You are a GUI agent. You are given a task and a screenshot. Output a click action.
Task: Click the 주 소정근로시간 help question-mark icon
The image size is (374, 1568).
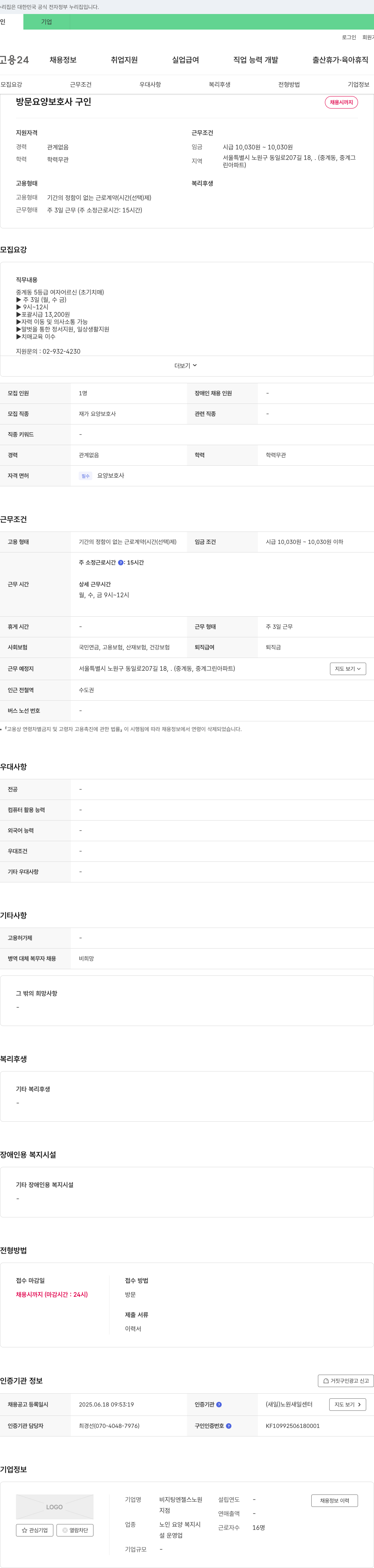[121, 563]
